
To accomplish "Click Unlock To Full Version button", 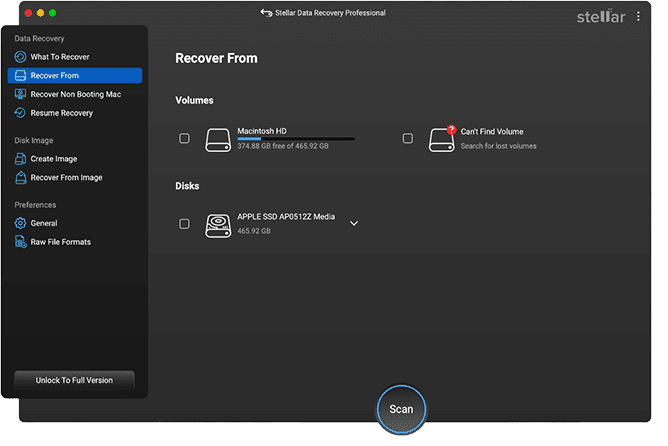I will pyautogui.click(x=75, y=380).
